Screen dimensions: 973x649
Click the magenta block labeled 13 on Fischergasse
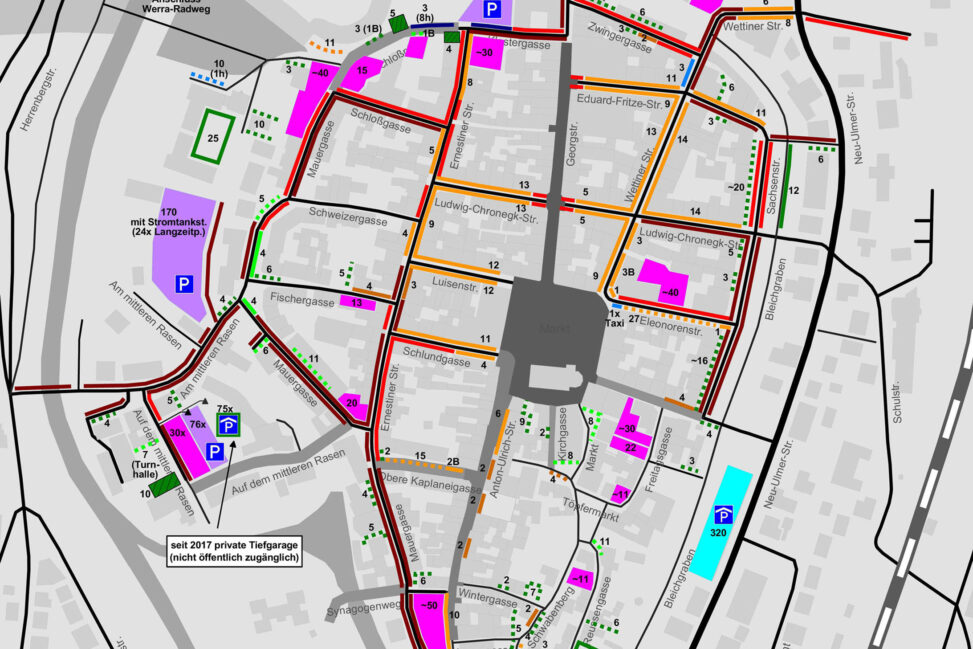coord(357,301)
